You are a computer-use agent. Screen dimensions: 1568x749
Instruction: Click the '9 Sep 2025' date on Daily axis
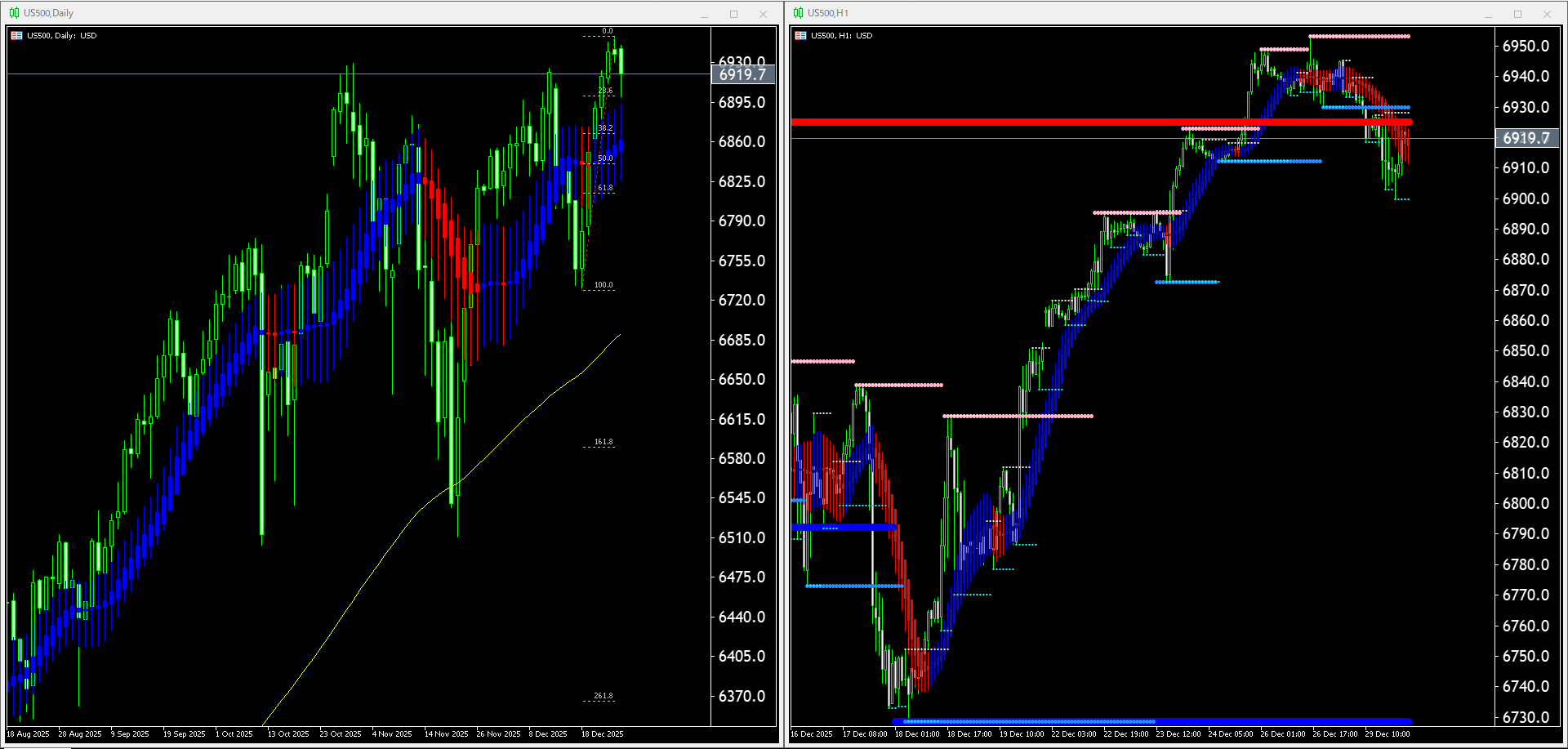tap(130, 734)
